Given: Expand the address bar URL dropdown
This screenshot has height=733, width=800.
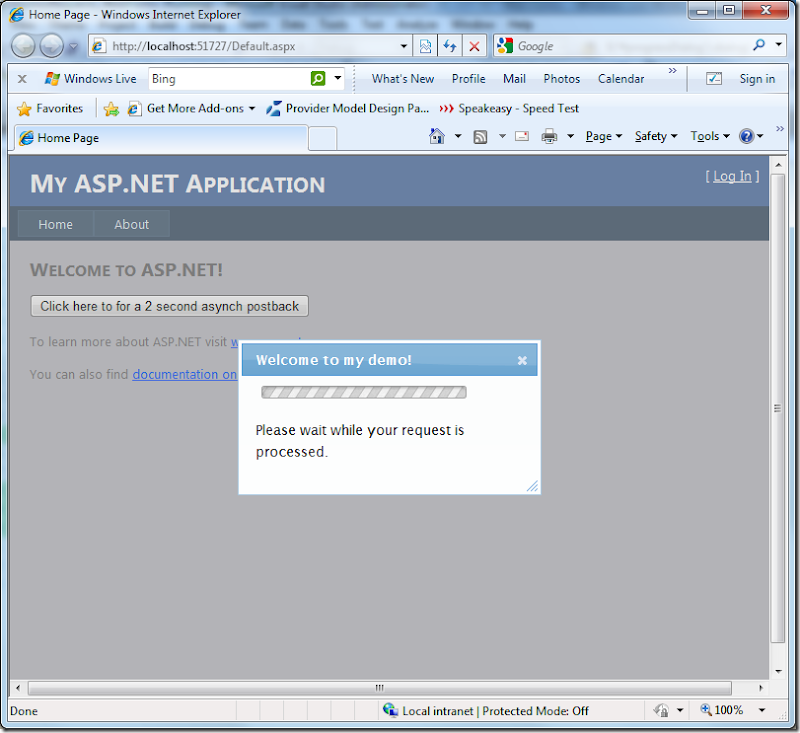Looking at the screenshot, I should [x=404, y=46].
